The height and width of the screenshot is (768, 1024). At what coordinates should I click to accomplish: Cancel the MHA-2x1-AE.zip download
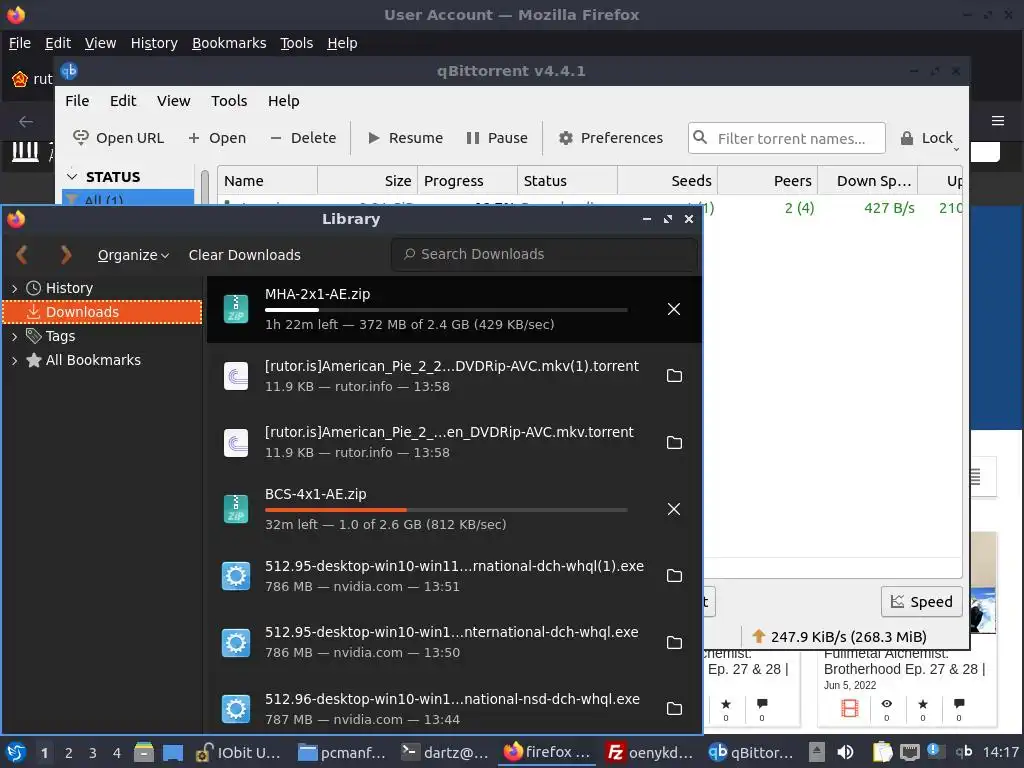674,309
